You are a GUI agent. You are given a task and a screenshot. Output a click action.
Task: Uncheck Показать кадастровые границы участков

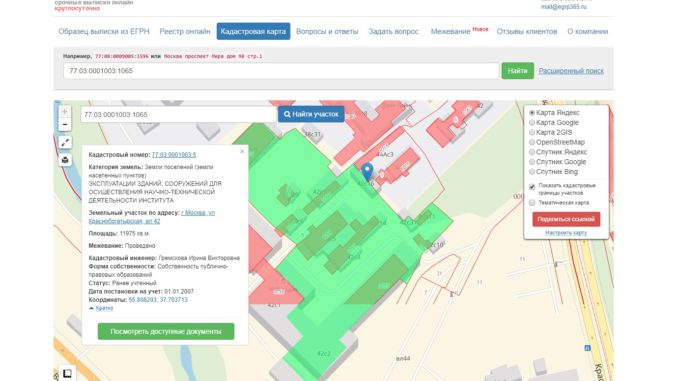click(x=532, y=187)
